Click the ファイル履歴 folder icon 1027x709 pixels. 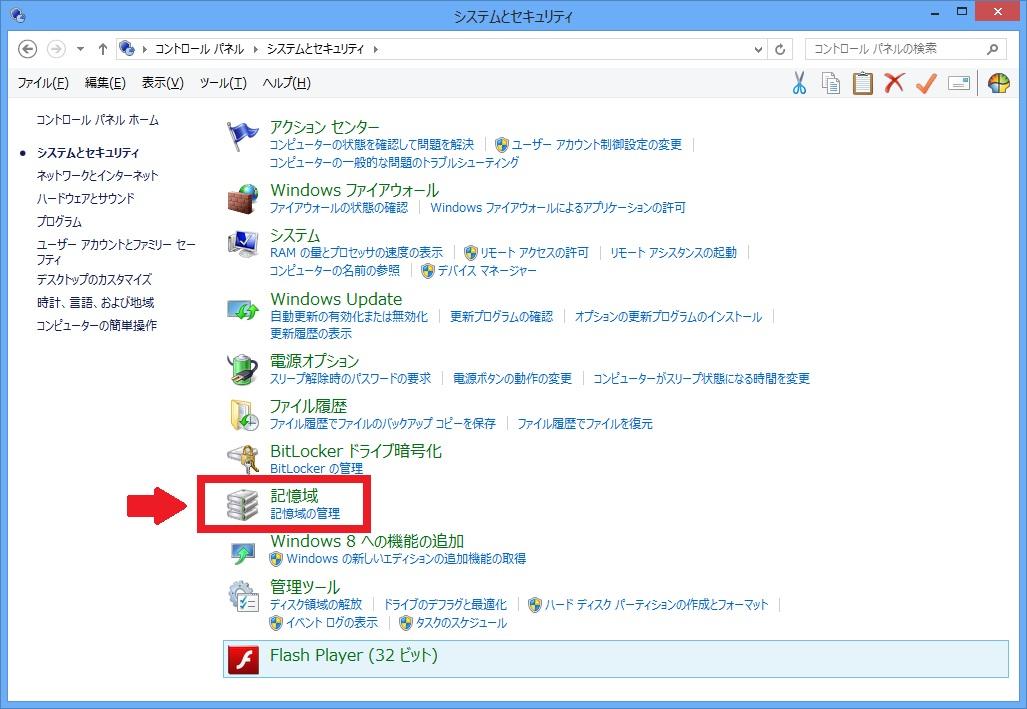pos(244,415)
